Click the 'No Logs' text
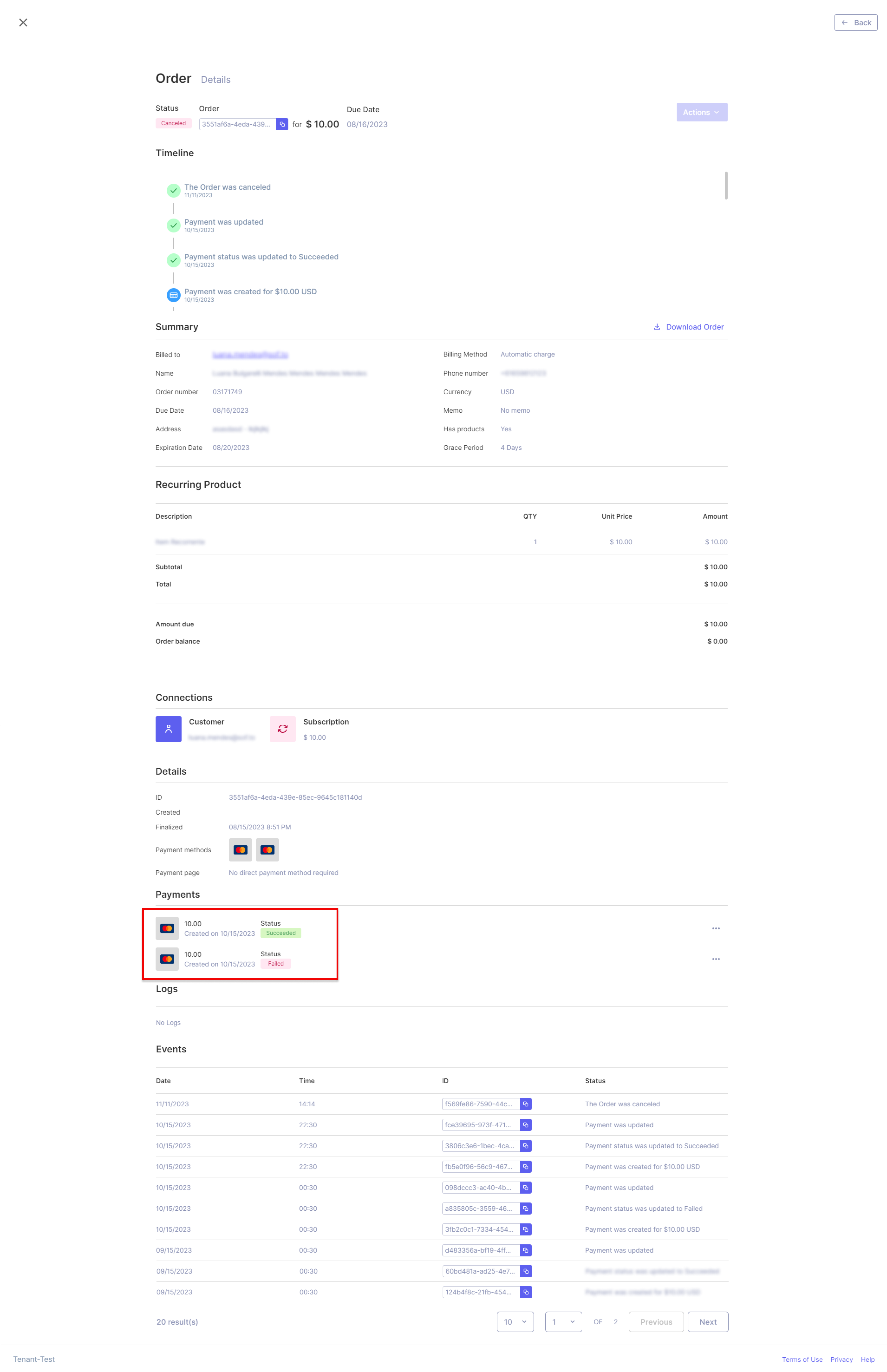 point(168,1023)
